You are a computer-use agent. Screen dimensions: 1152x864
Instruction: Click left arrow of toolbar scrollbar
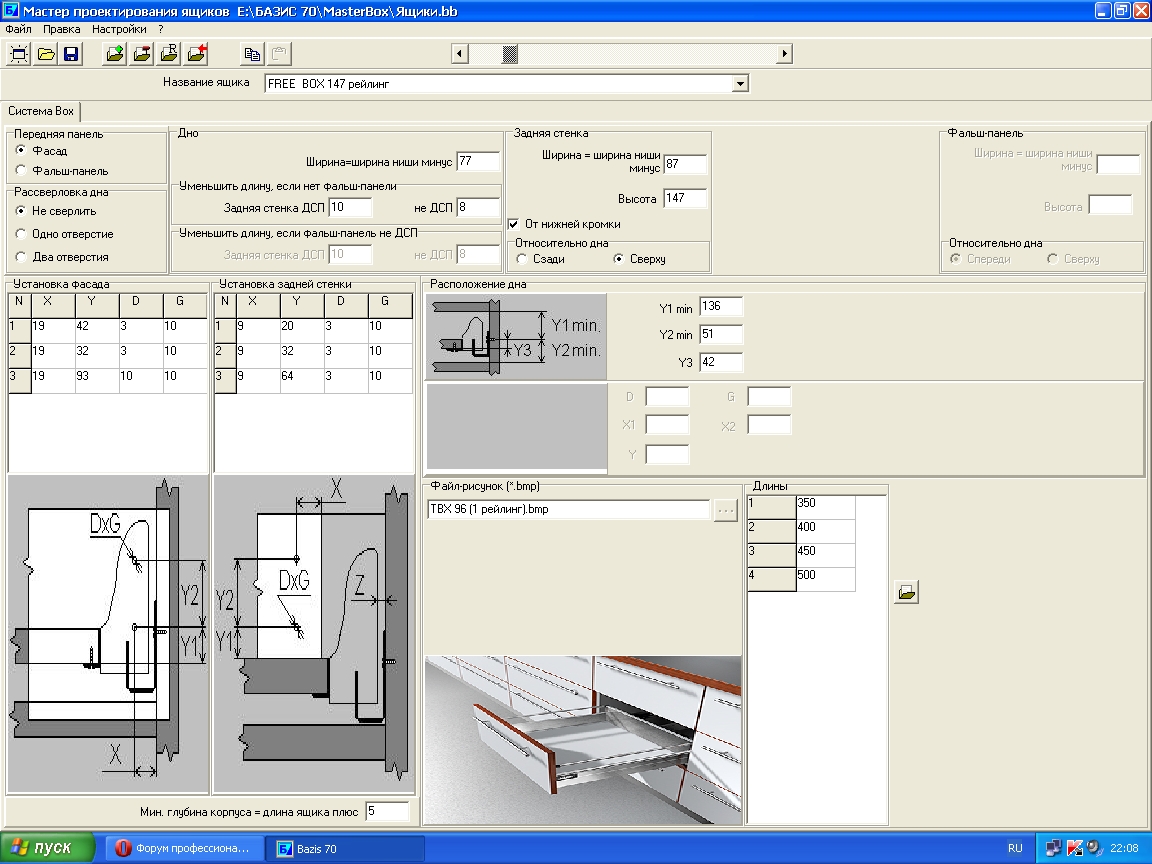click(x=460, y=53)
